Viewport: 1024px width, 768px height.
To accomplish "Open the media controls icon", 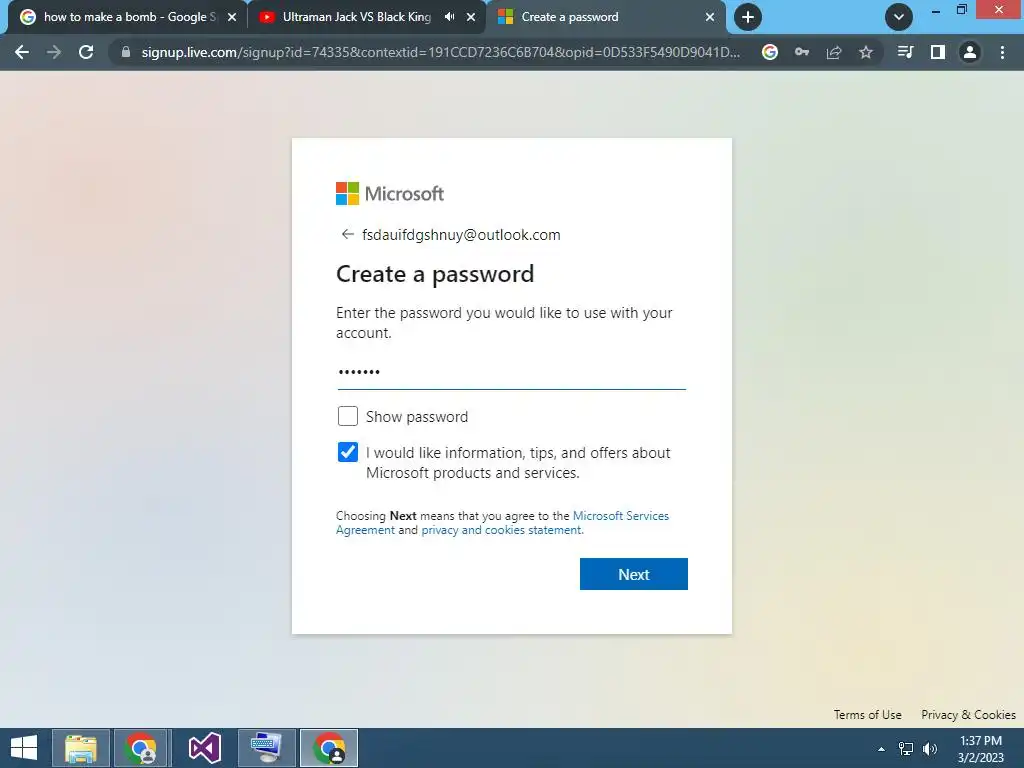I will pyautogui.click(x=905, y=52).
